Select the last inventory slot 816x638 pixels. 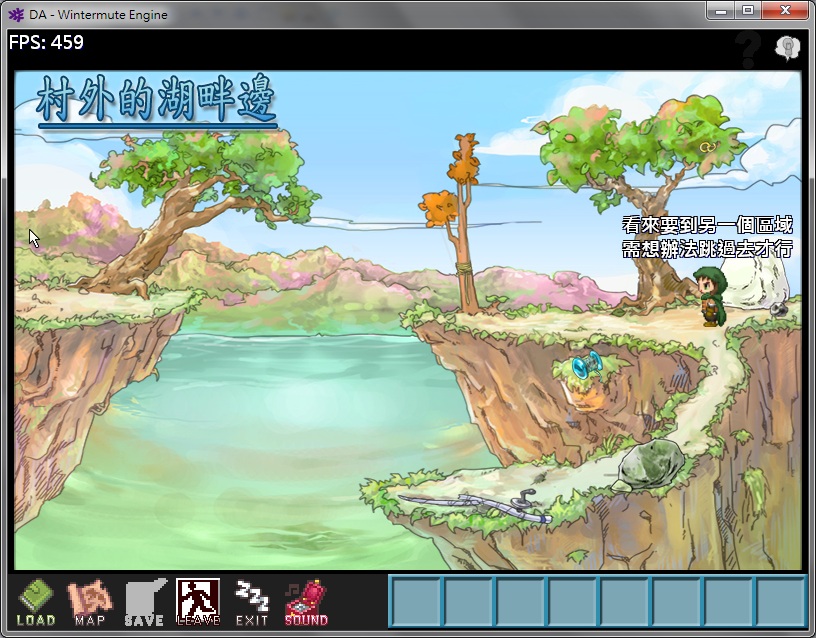779,601
